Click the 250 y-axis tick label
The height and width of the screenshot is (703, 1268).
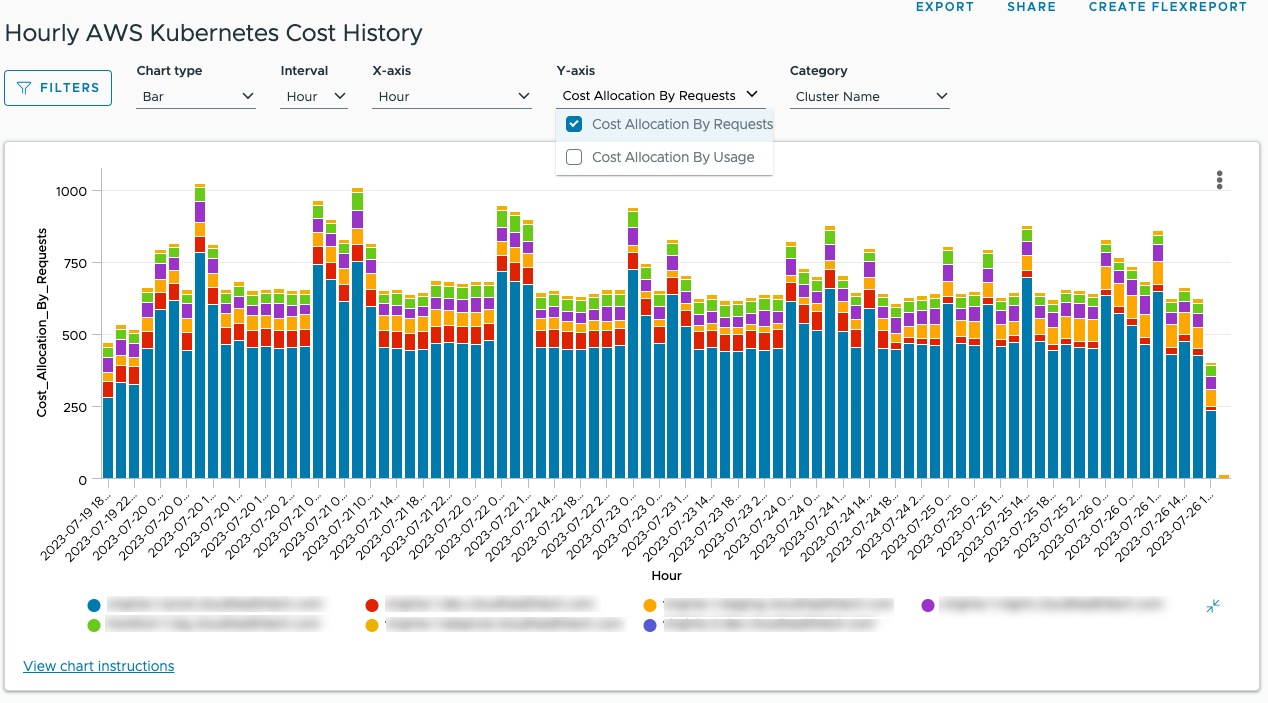(x=76, y=407)
